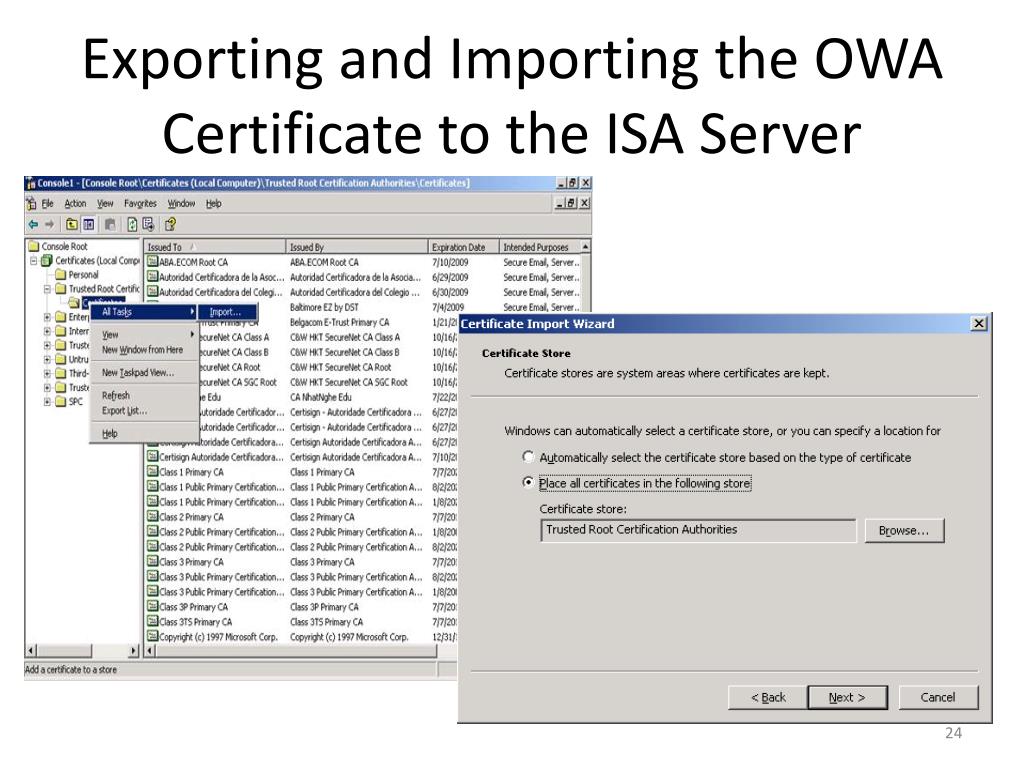Click the Class 2 Primary CA certificate icon
The image size is (1024, 768).
click(152, 517)
